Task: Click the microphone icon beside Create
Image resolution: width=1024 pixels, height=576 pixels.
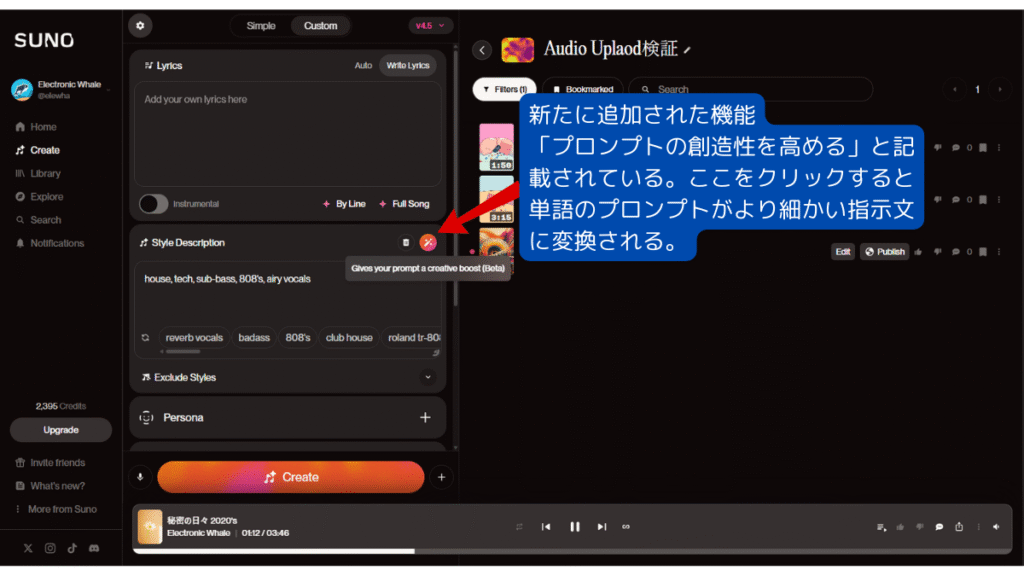Action: point(140,477)
